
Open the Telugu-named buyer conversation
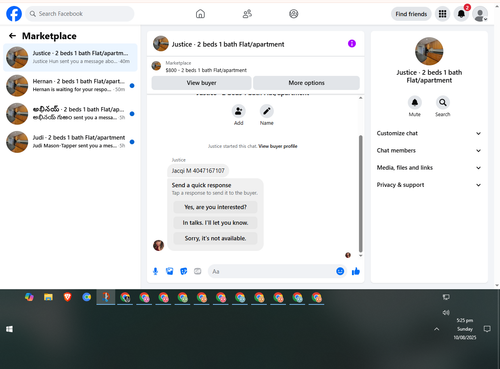(70, 114)
